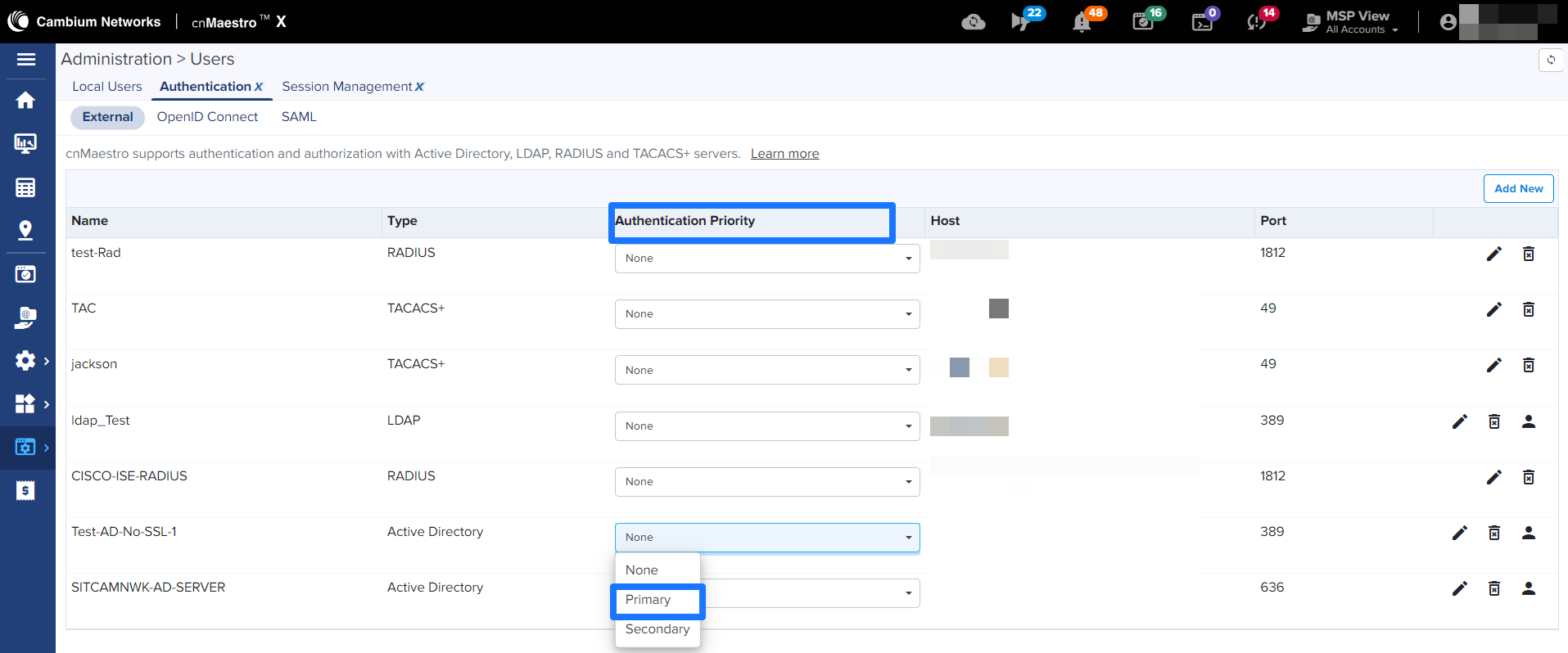Switch to the SAML tab

pos(299,117)
